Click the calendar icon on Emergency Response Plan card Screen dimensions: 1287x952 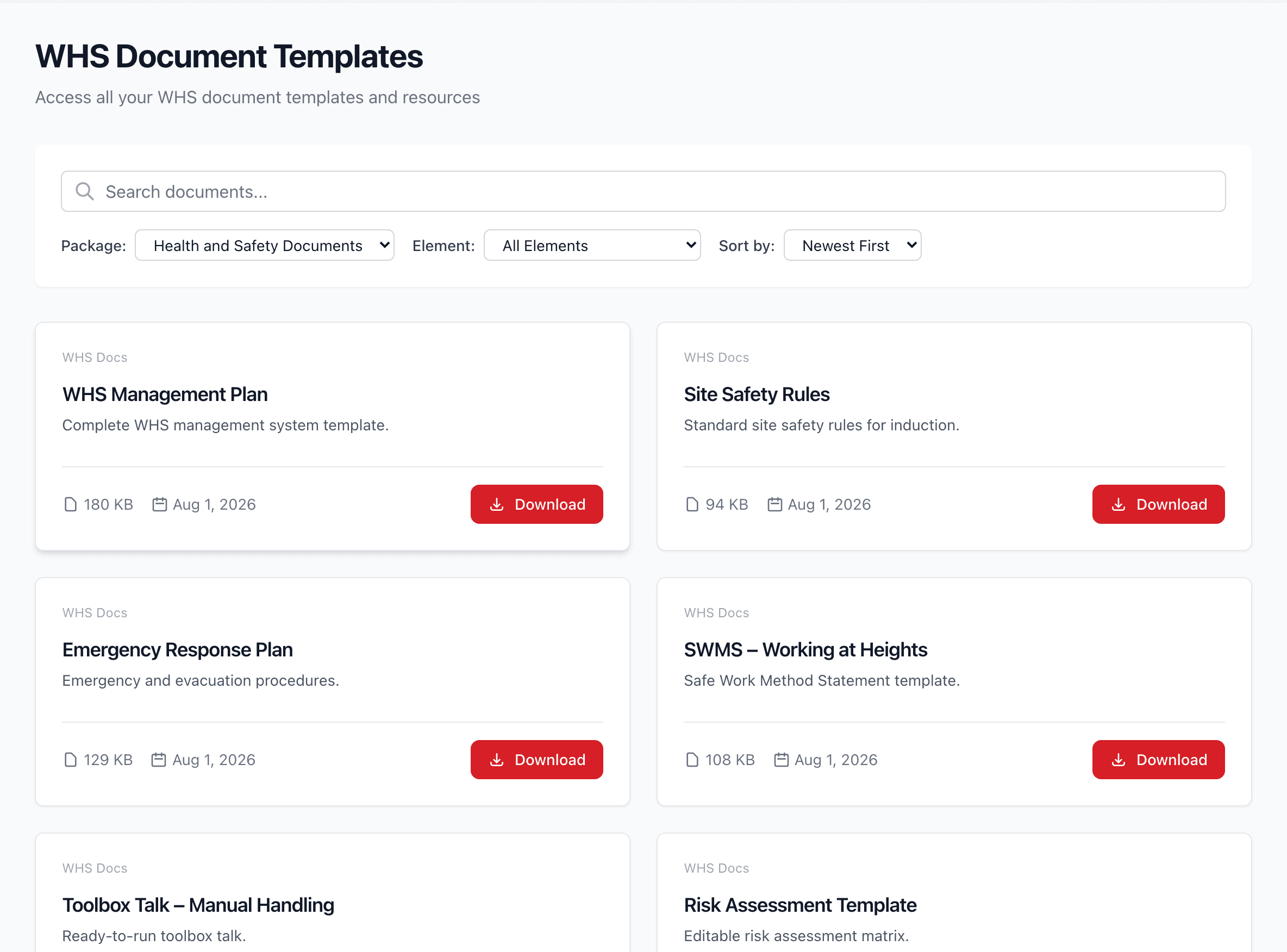click(x=159, y=760)
